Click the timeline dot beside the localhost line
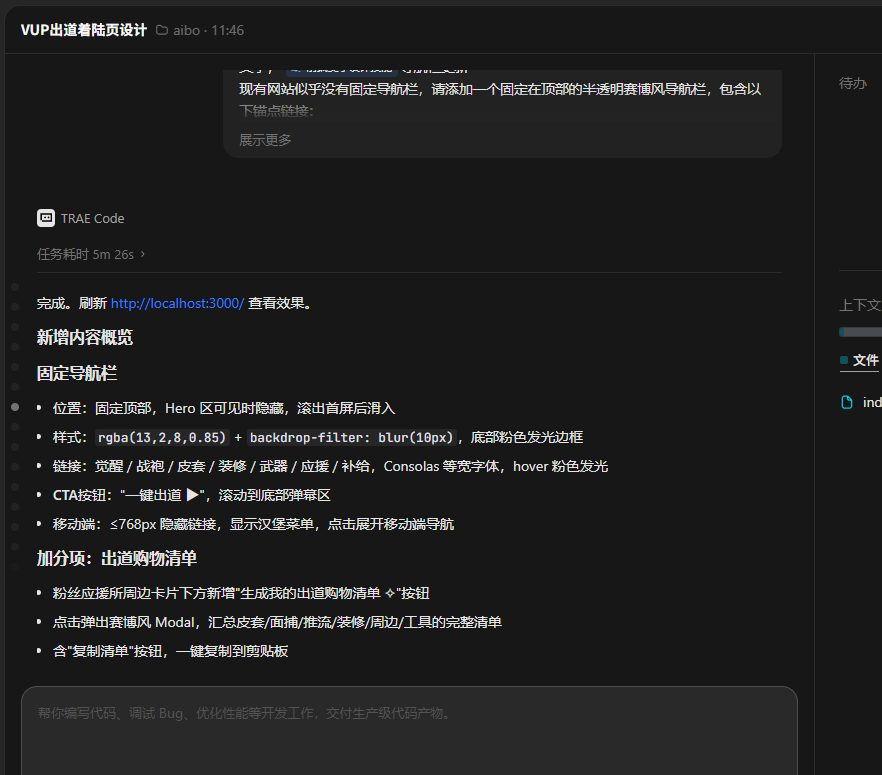 (15, 307)
